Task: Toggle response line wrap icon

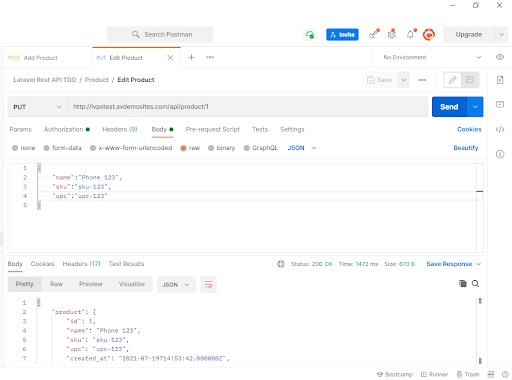Action: 208,284
